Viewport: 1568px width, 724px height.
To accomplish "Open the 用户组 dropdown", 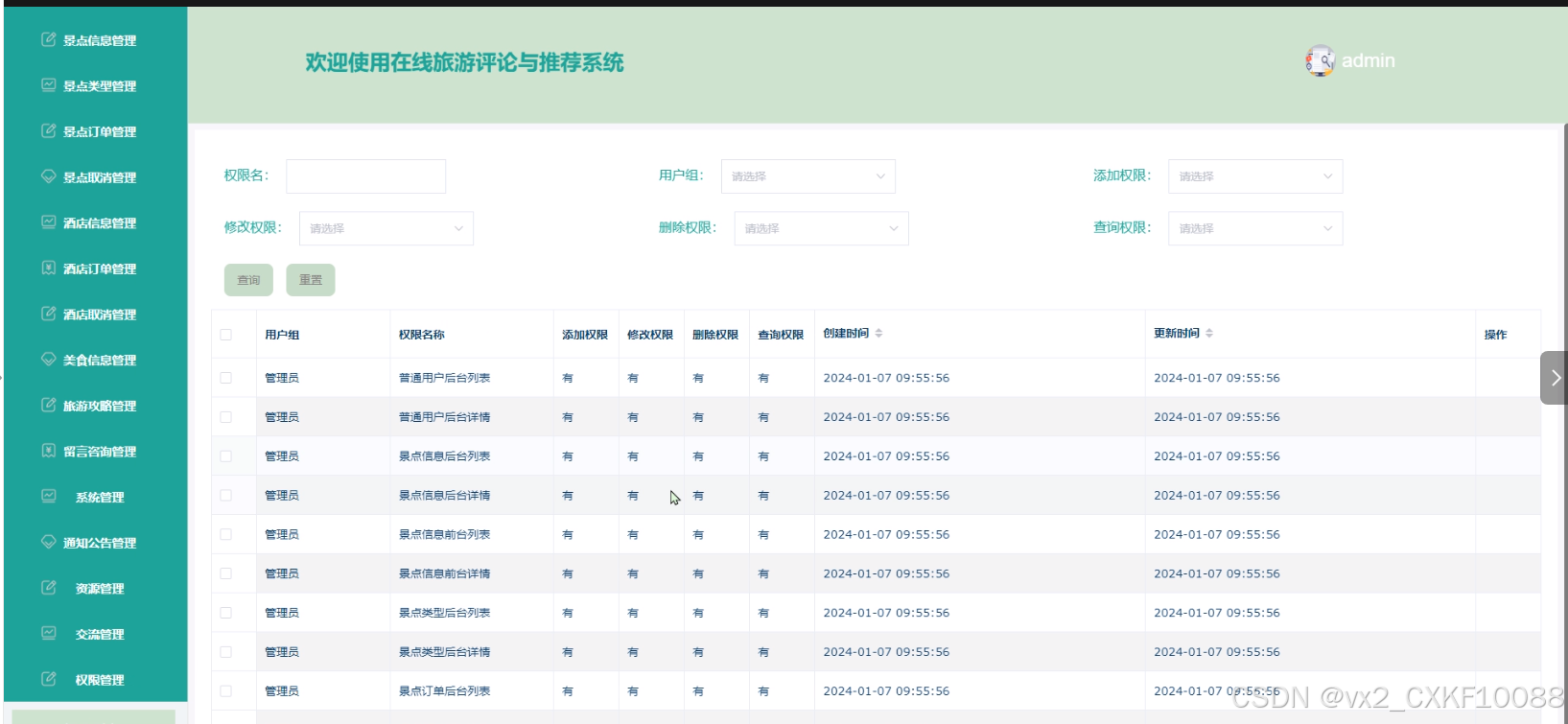I will click(807, 176).
